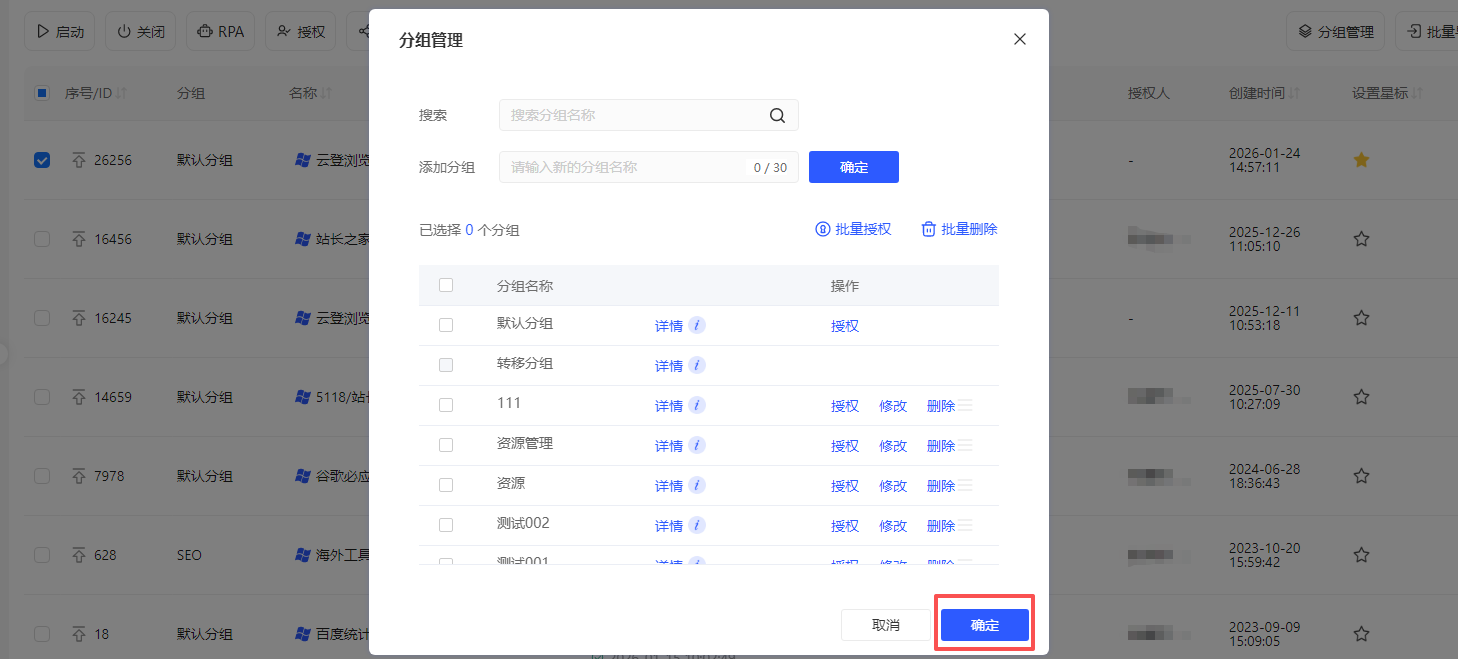The image size is (1458, 659).
Task: Unstar the favorited row 26256
Action: coord(1361,159)
